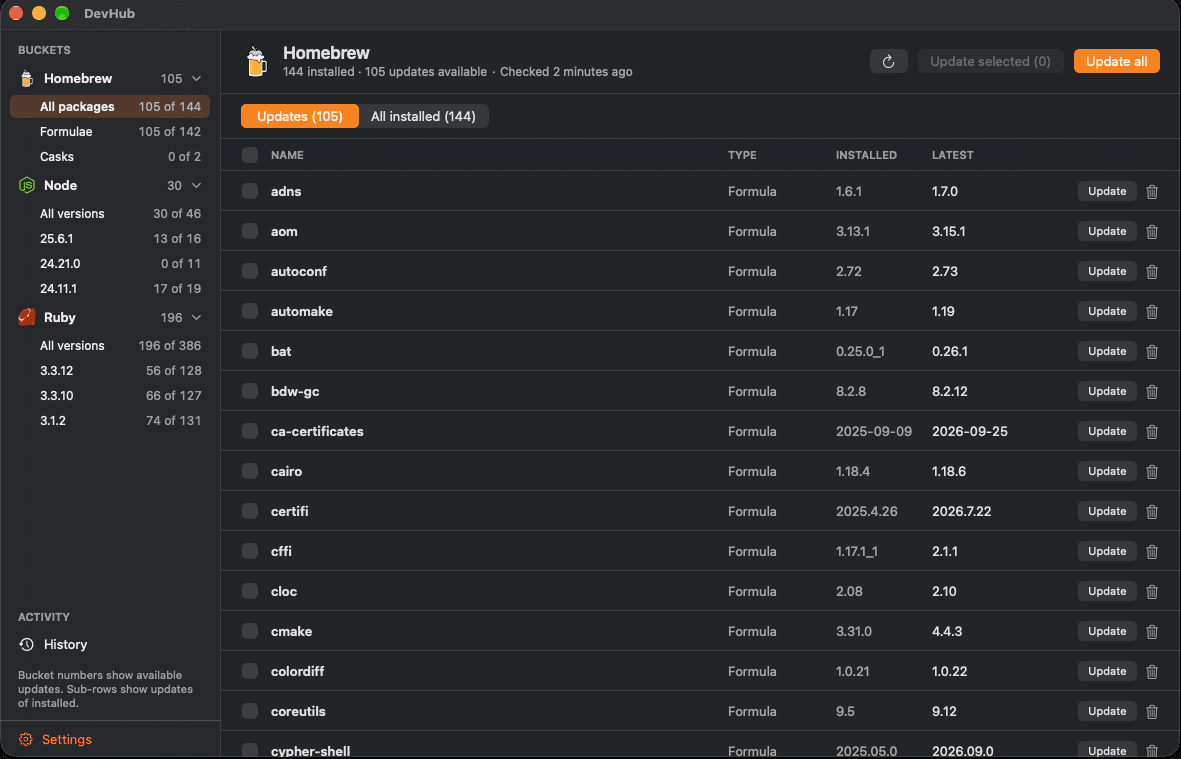Click the Node hexagon icon in sidebar
This screenshot has width=1181, height=759.
(x=26, y=185)
